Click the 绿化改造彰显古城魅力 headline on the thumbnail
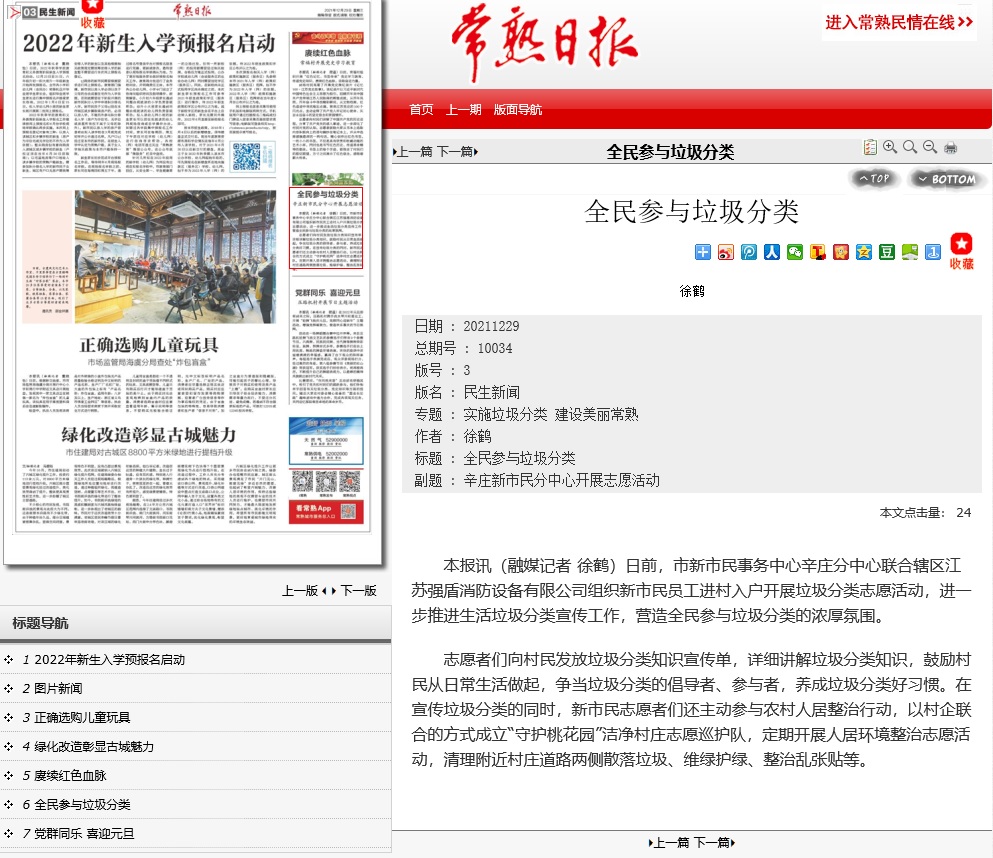The height and width of the screenshot is (858, 993). coord(149,435)
